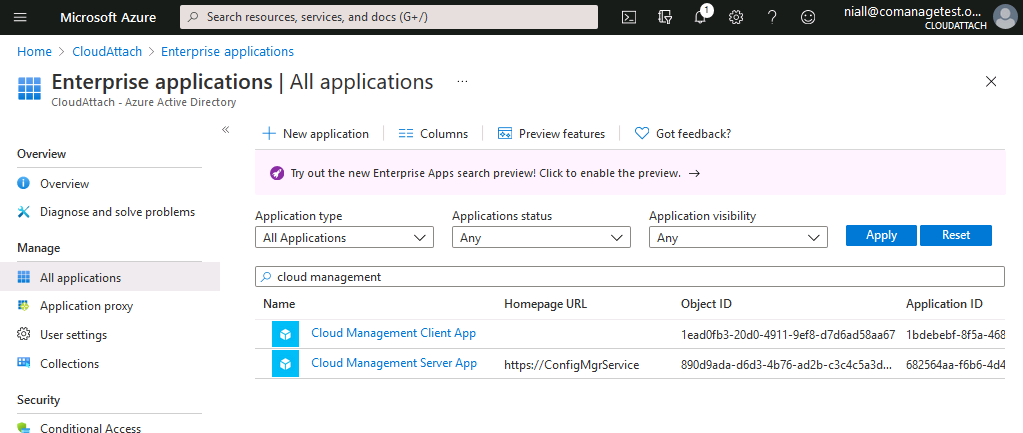Open Cloud Shell from top bar
The width and height of the screenshot is (1023, 433).
(x=629, y=18)
